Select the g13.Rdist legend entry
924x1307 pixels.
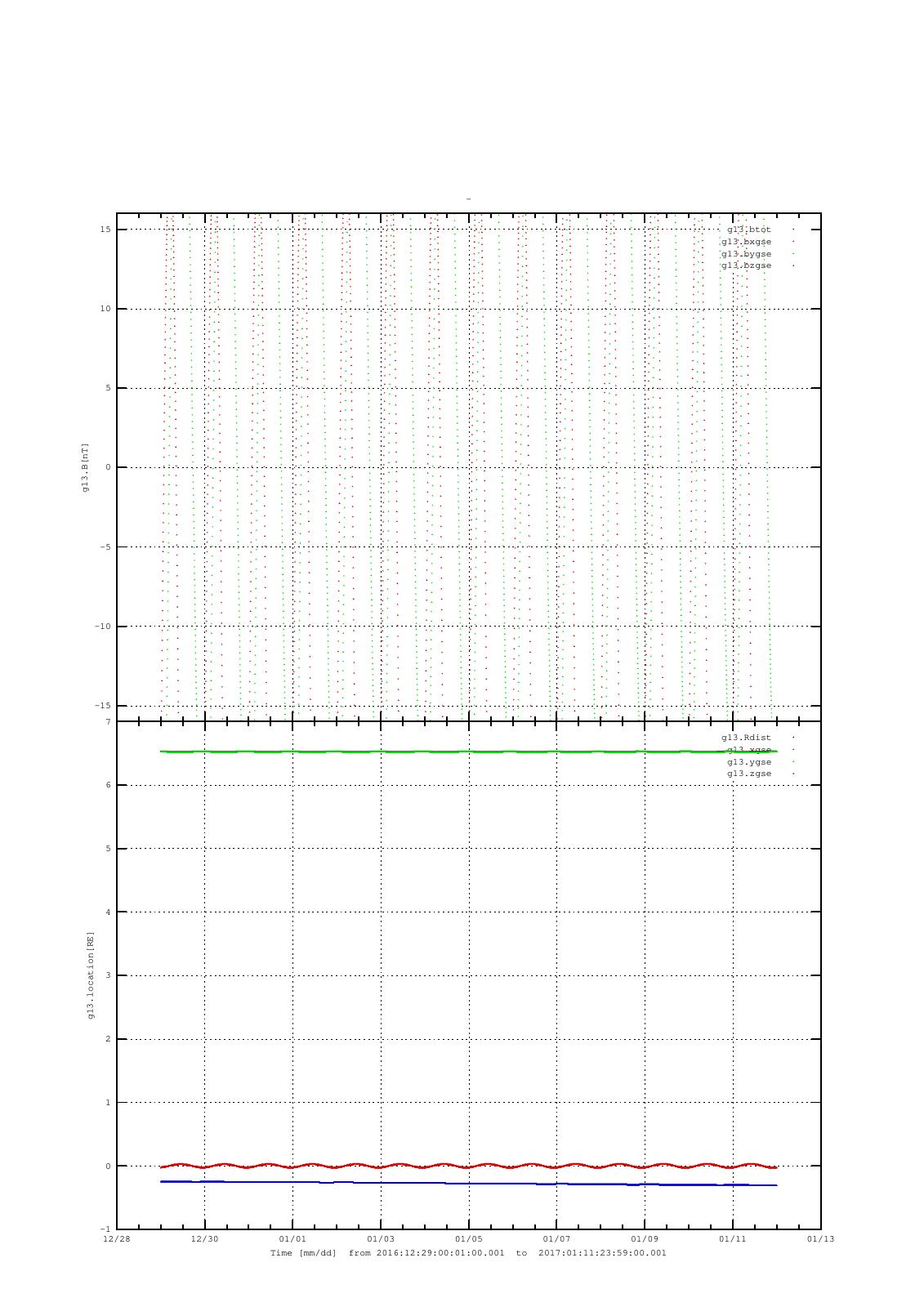click(746, 738)
